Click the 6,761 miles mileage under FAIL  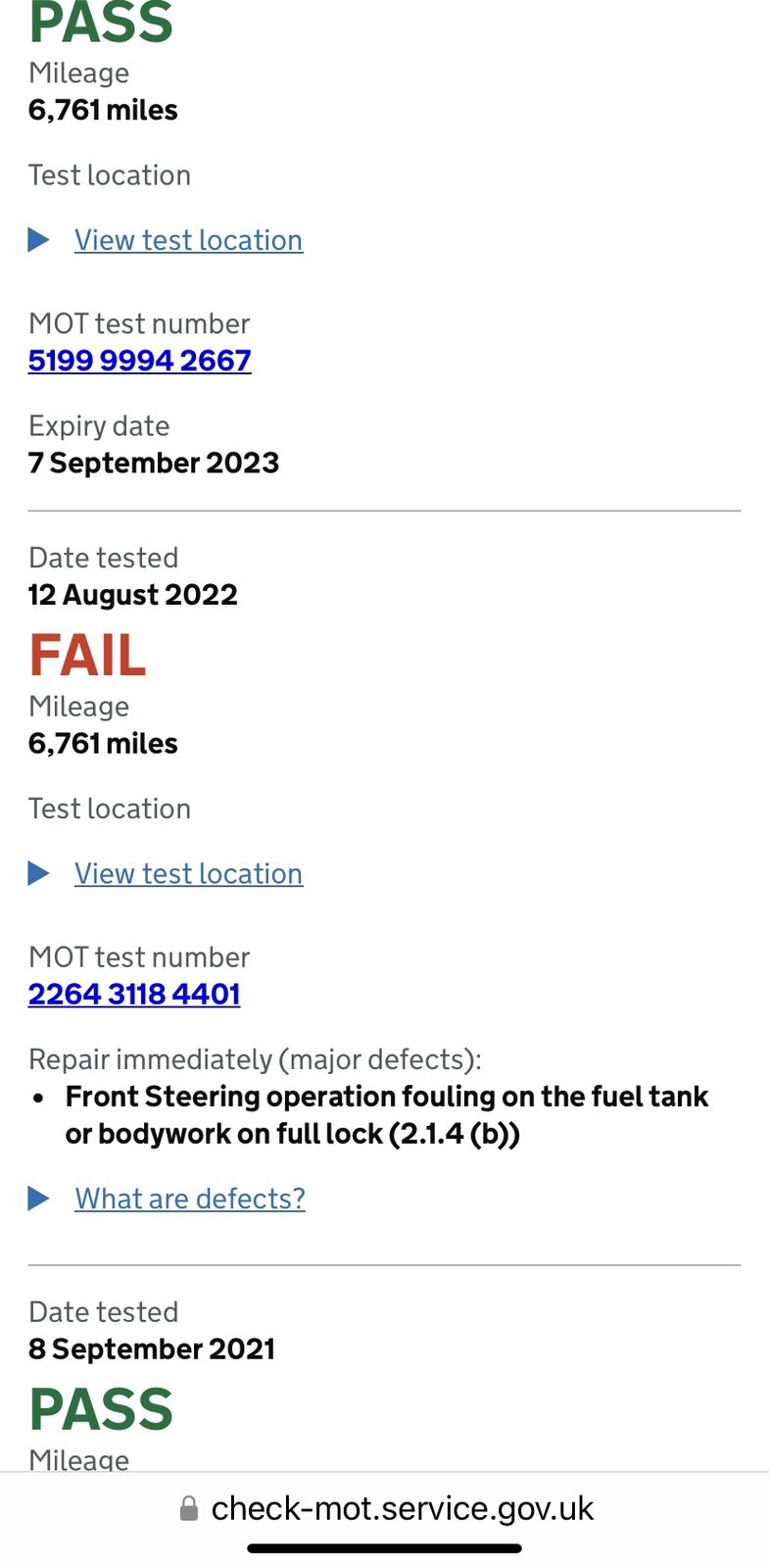tap(103, 744)
